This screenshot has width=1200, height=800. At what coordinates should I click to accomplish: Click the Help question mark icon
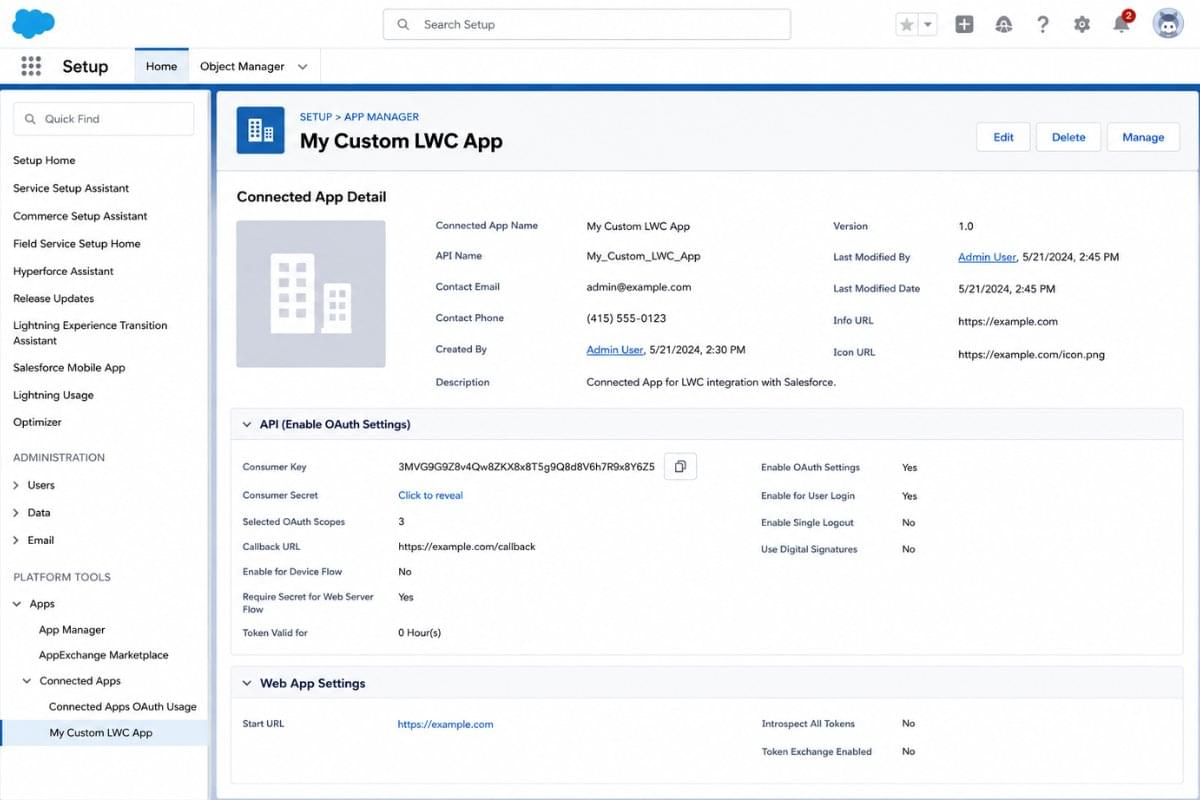[x=1043, y=25]
